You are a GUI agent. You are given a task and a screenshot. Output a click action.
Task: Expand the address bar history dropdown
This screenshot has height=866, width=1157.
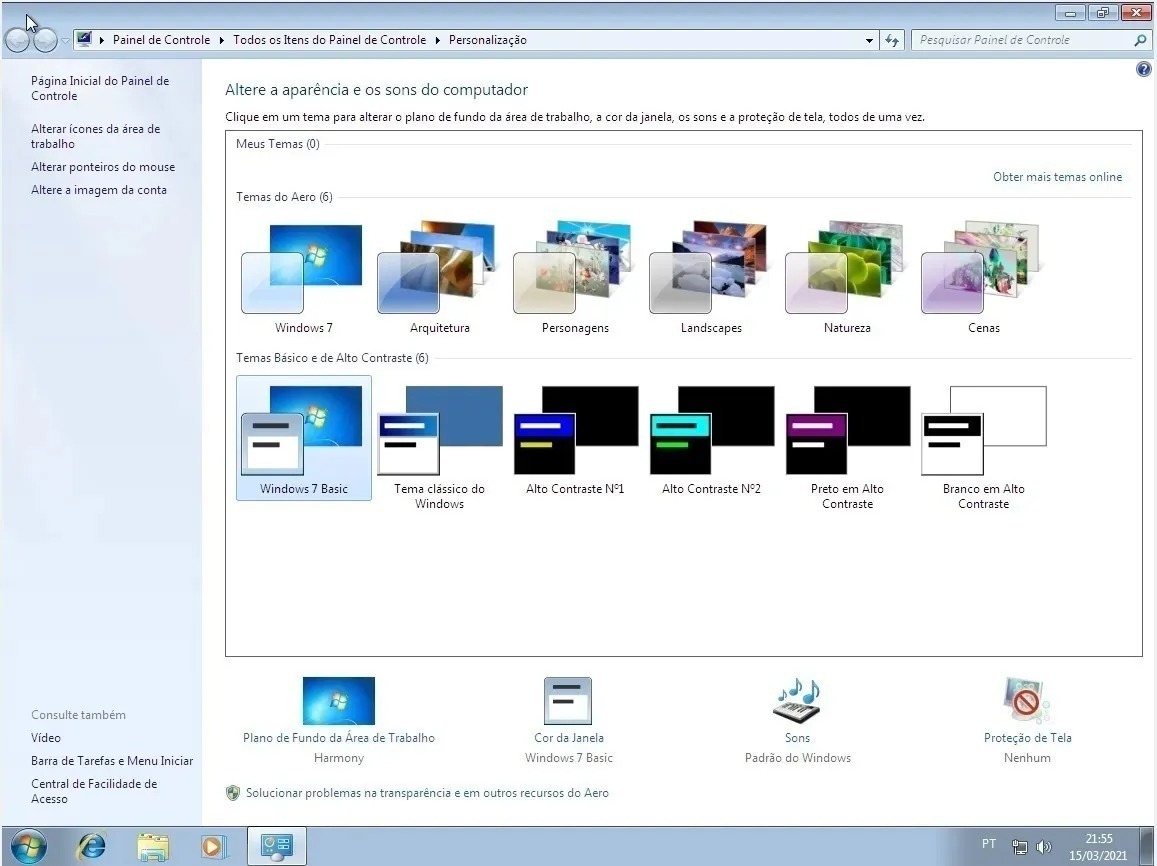click(x=869, y=41)
